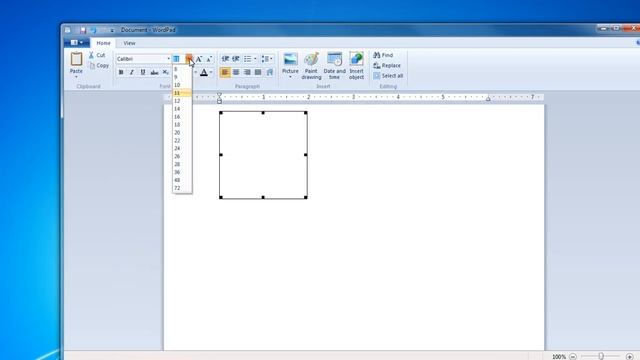The width and height of the screenshot is (640, 360).
Task: Select Center text alignment
Action: click(236, 72)
